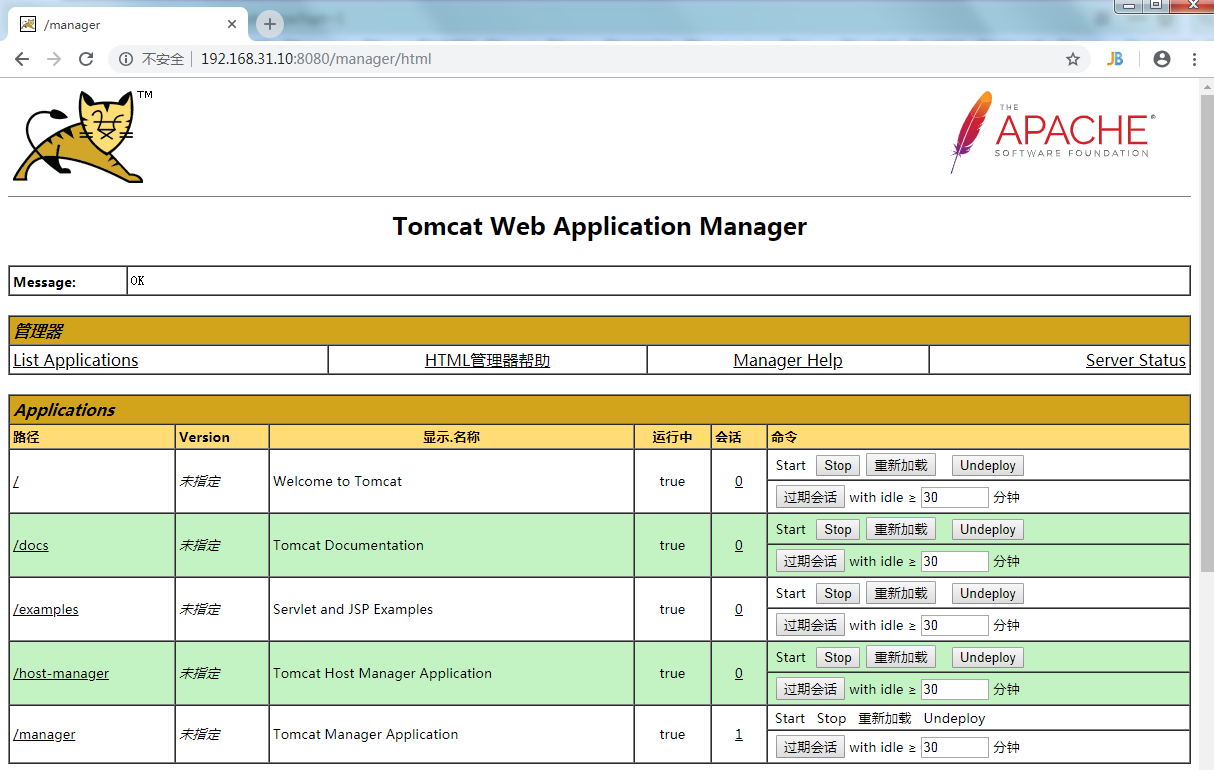Undeploy the Welcome to Tomcat app
Image resolution: width=1214 pixels, height=770 pixels.
988,465
